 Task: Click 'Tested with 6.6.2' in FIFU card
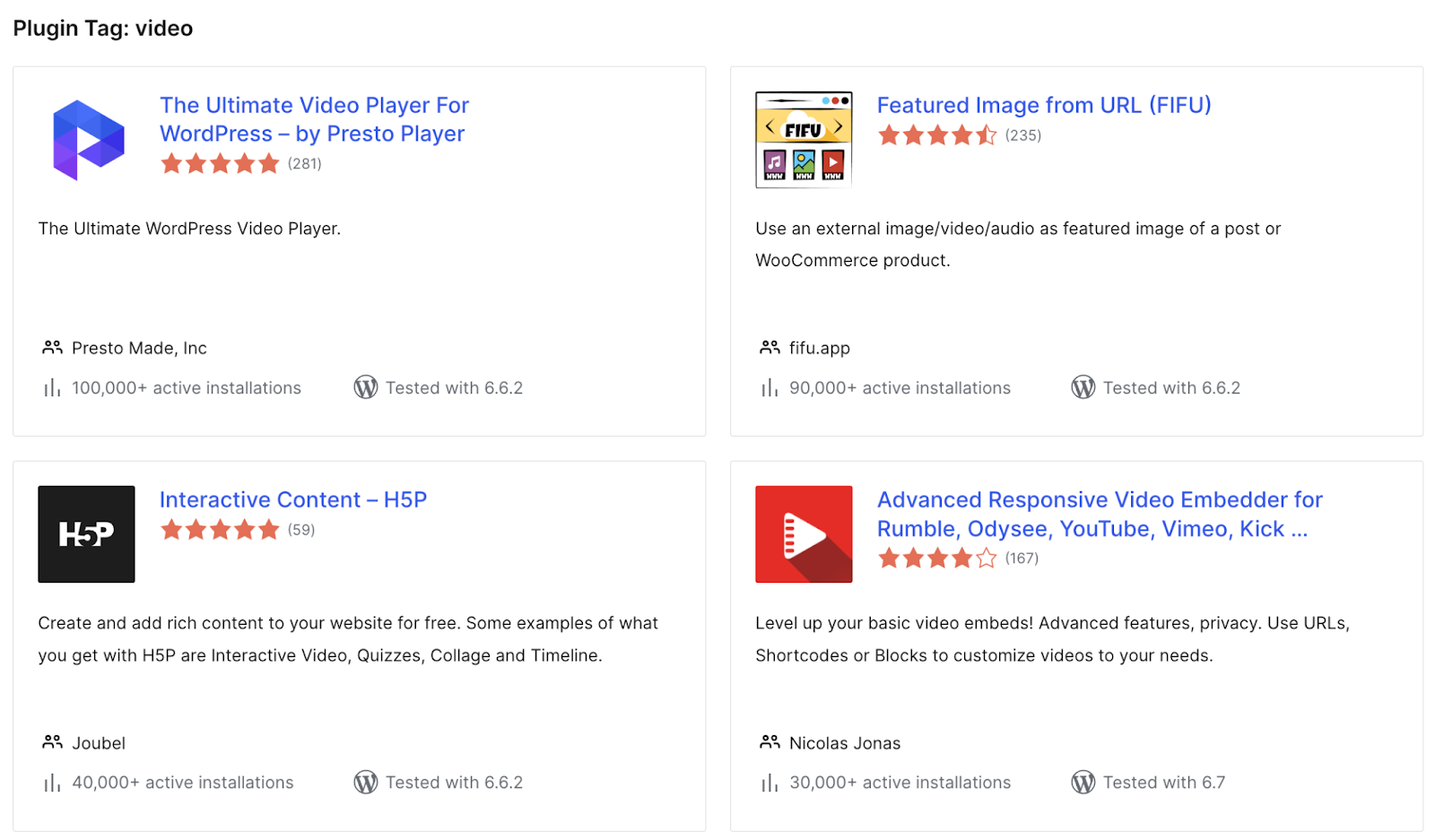pos(1171,388)
